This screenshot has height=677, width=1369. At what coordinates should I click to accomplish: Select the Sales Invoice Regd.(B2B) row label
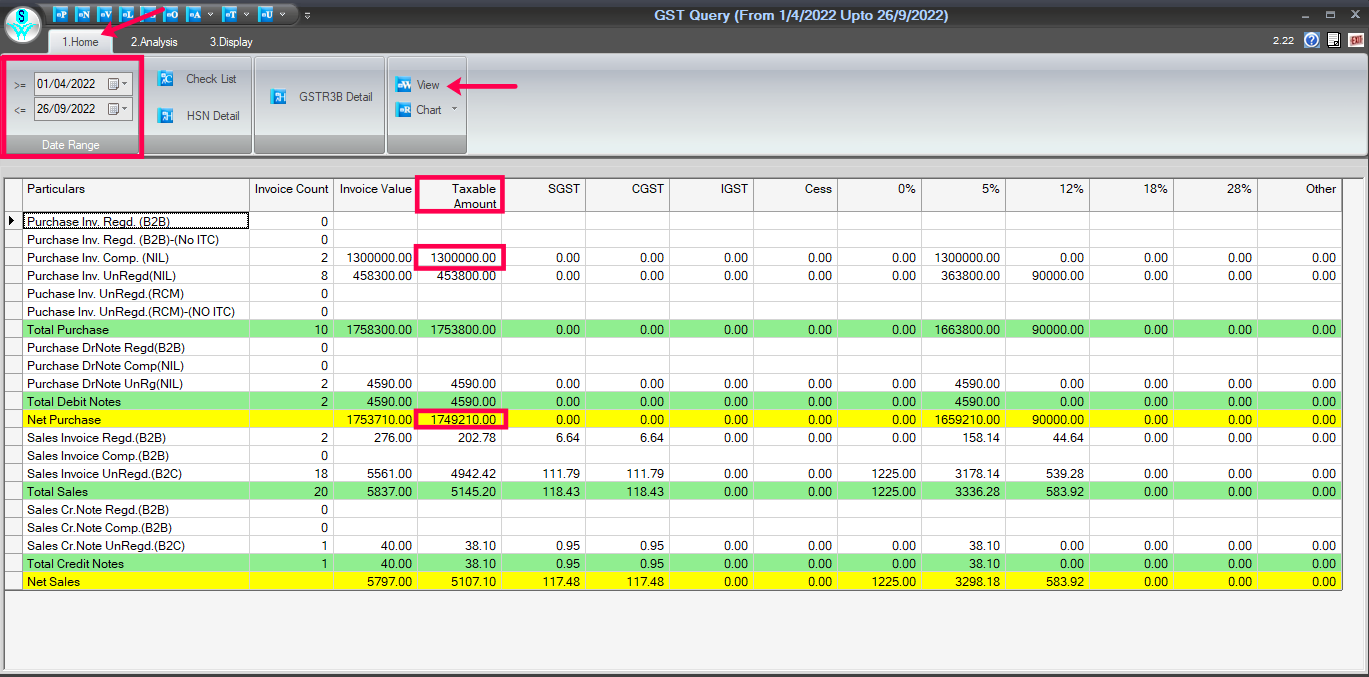[136, 437]
